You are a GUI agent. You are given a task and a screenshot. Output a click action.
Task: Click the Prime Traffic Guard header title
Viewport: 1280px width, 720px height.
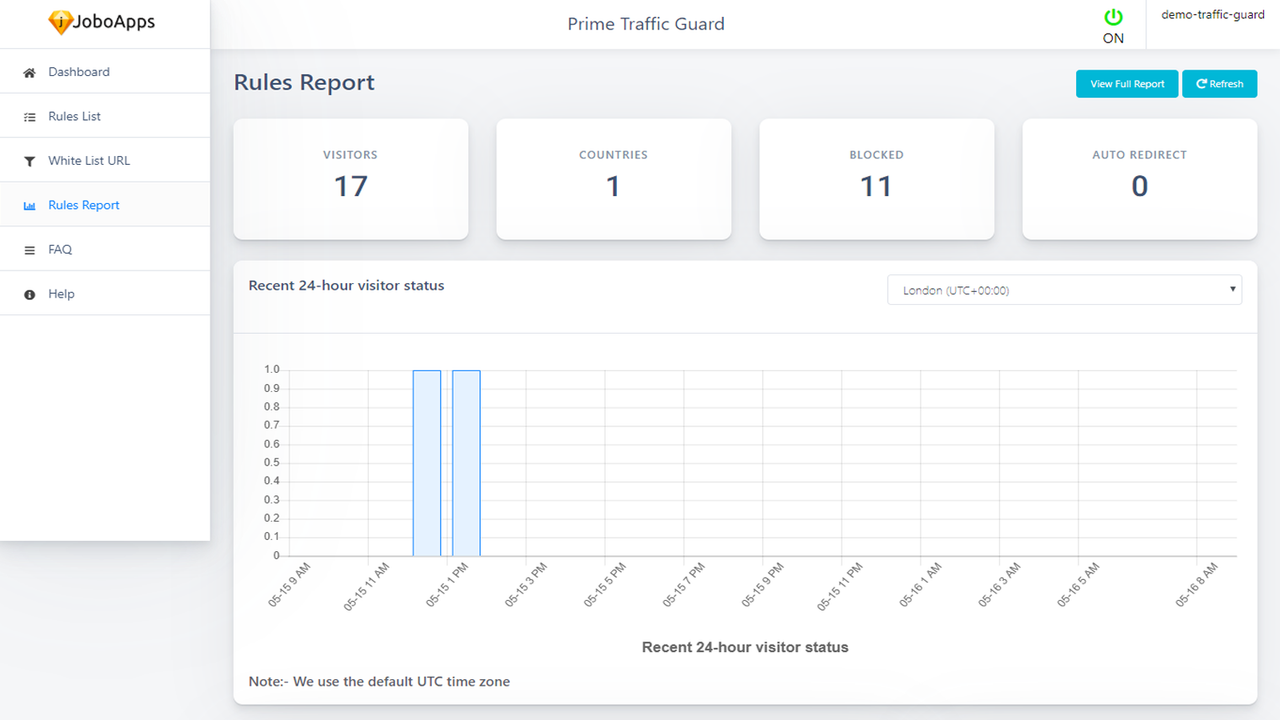click(646, 24)
